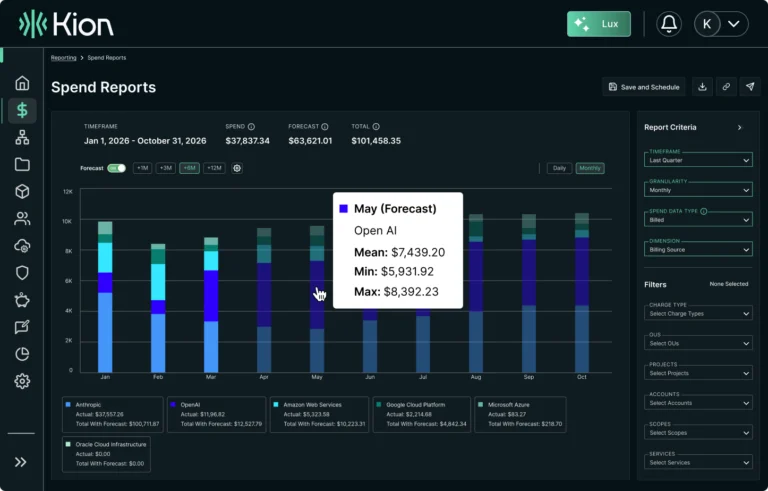Show info for TOTAL metric
Image resolution: width=768 pixels, height=491 pixels.
point(376,126)
